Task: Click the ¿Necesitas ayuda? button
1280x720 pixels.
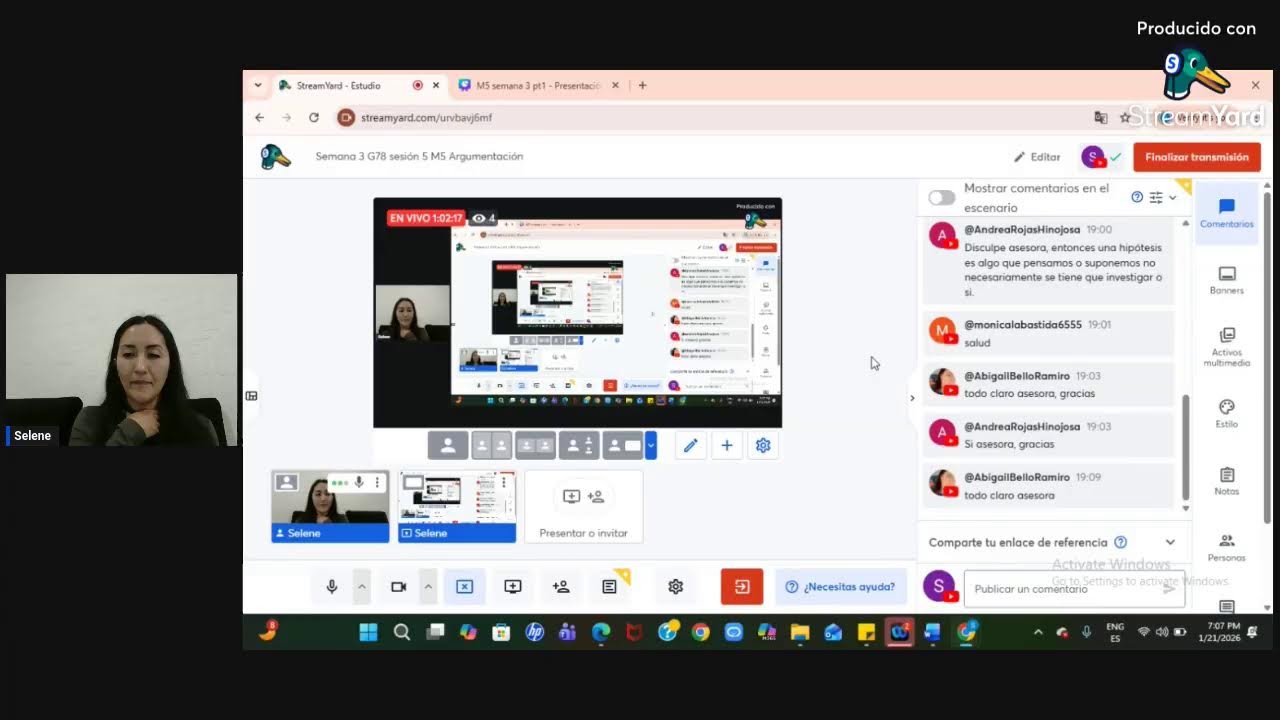Action: click(840, 587)
